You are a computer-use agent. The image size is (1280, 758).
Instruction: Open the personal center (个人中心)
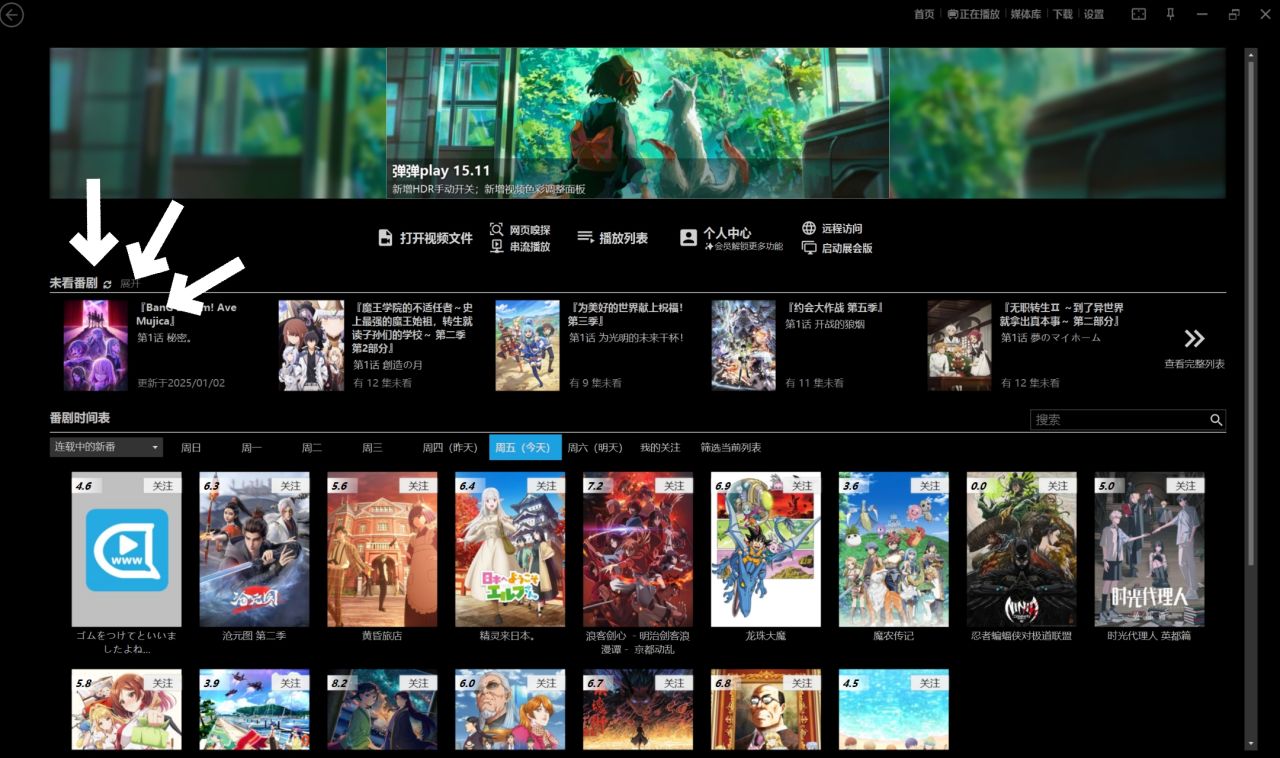click(730, 238)
